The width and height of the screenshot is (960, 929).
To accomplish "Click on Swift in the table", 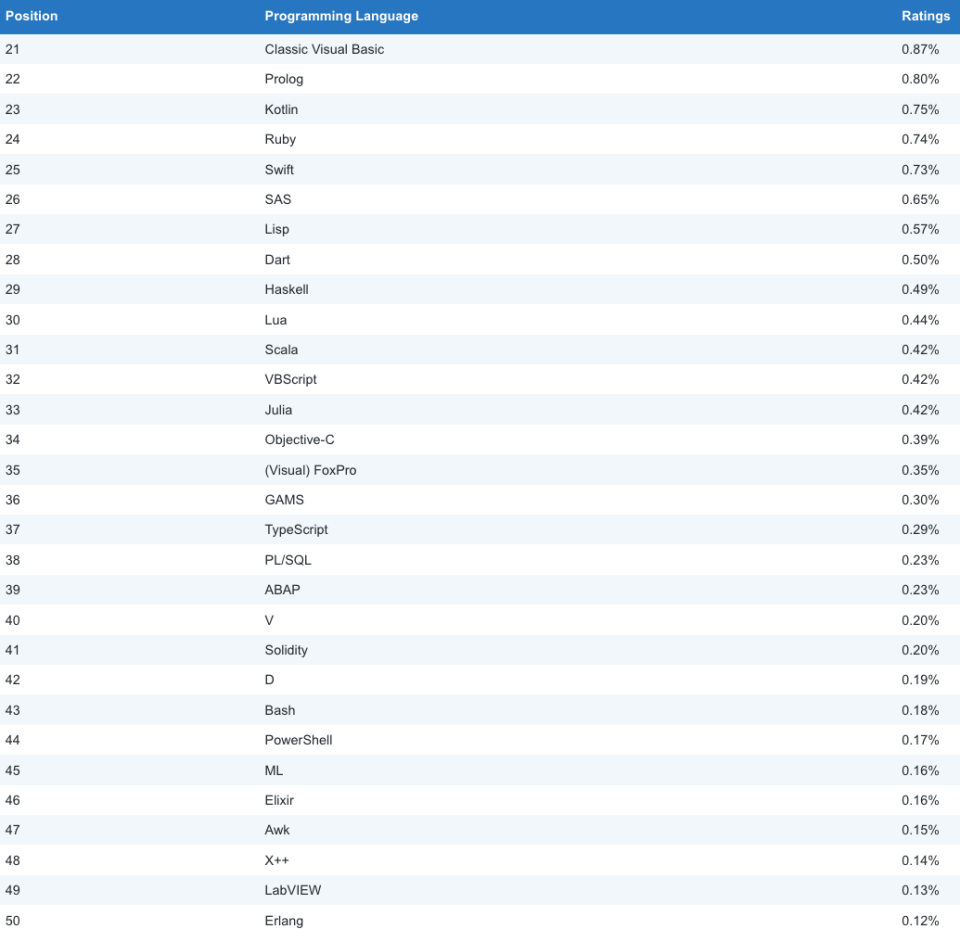I will click(279, 170).
